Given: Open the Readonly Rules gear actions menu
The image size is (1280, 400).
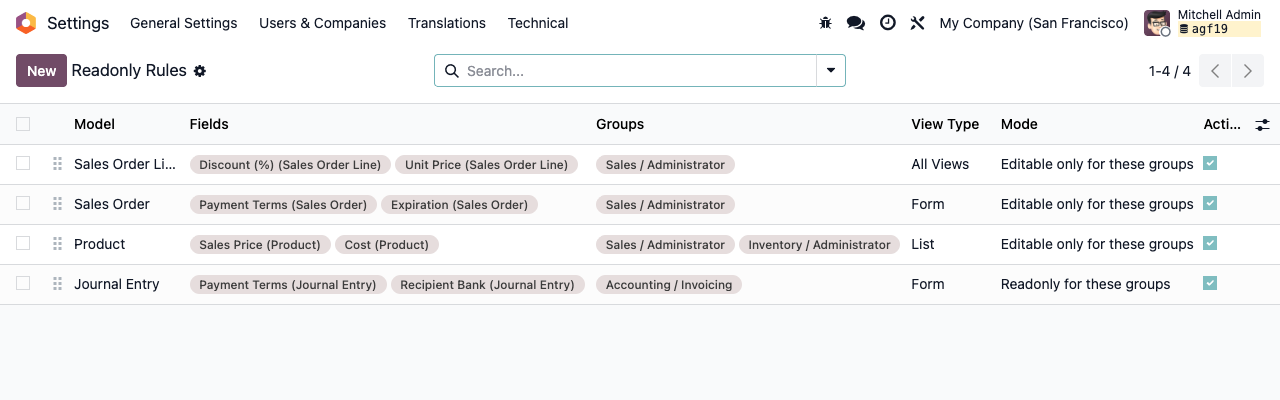Looking at the screenshot, I should [200, 71].
